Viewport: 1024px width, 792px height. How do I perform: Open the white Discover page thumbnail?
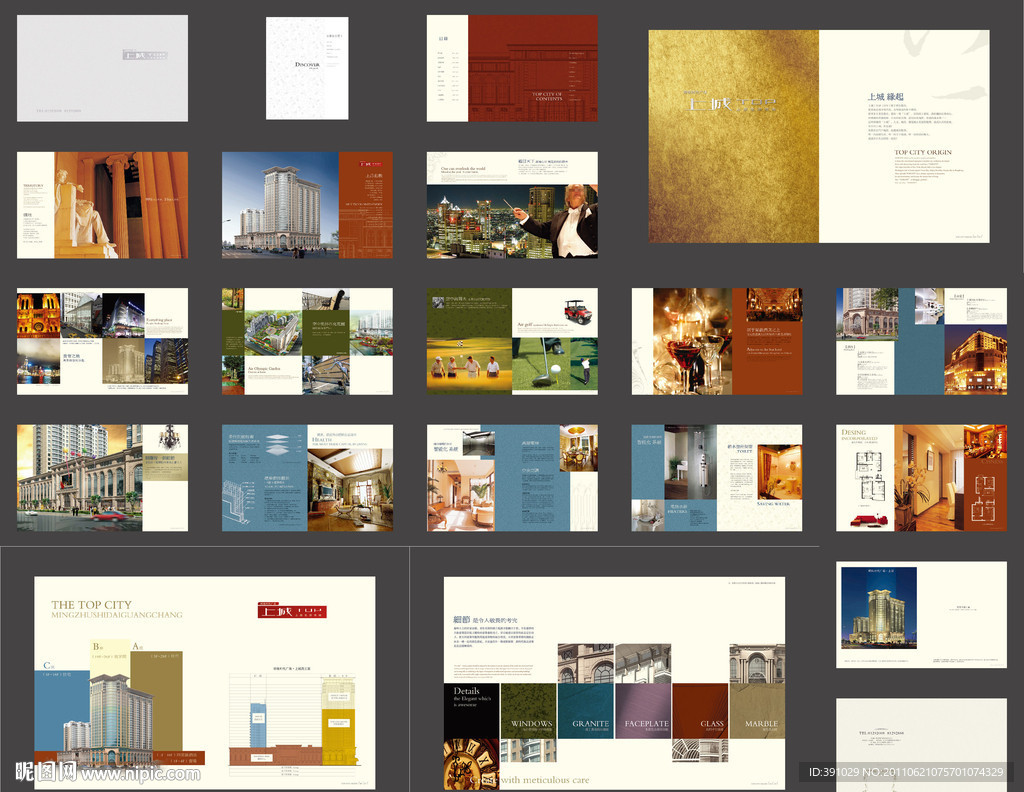pos(307,68)
